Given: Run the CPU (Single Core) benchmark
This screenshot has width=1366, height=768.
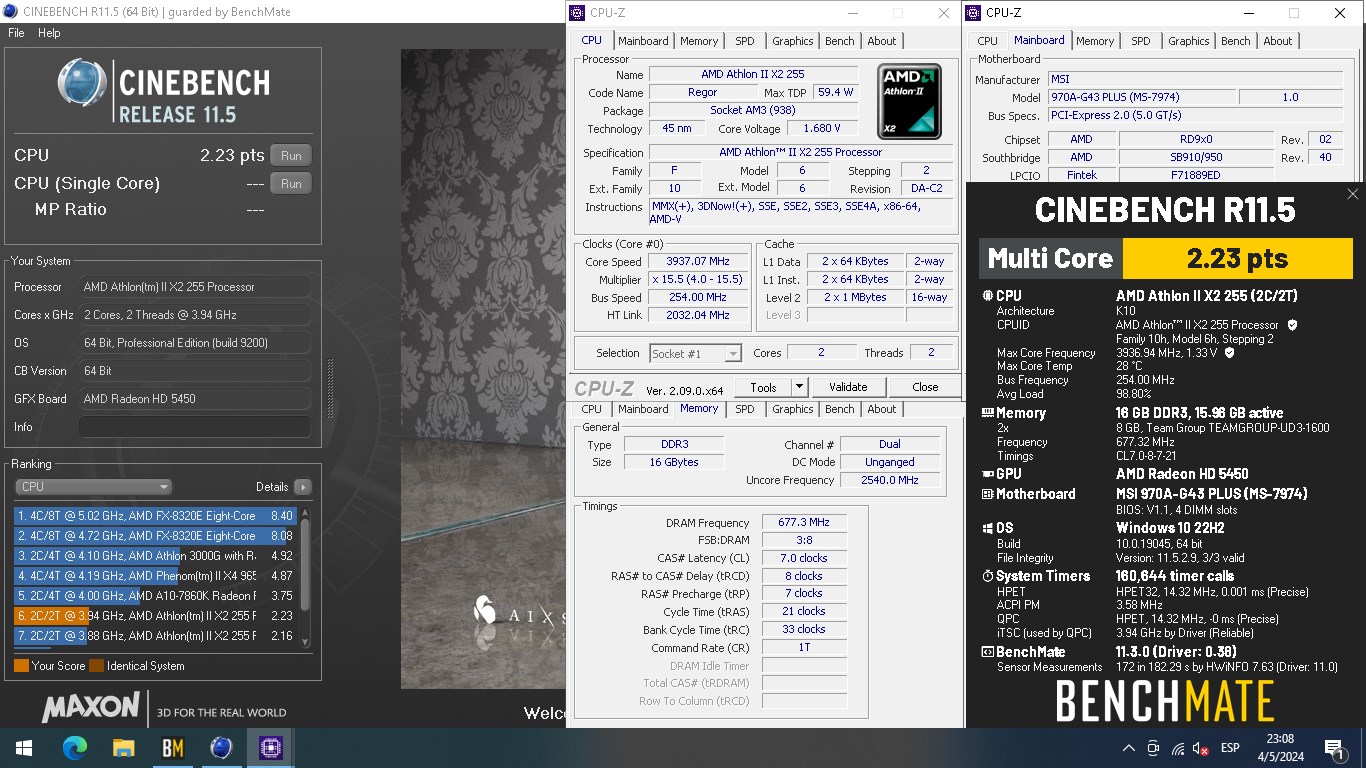Looking at the screenshot, I should tap(291, 184).
